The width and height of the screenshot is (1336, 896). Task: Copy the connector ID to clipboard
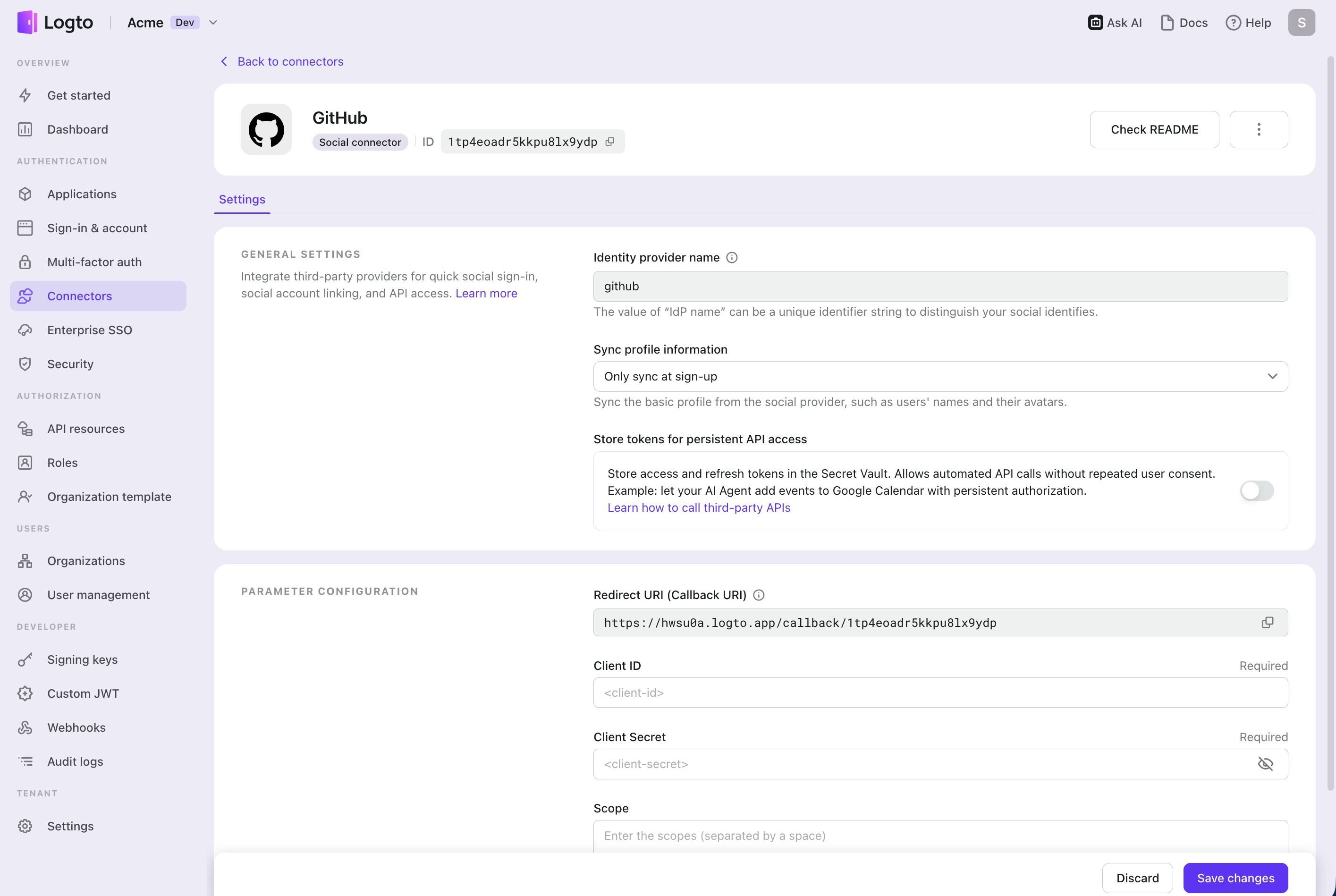click(610, 142)
